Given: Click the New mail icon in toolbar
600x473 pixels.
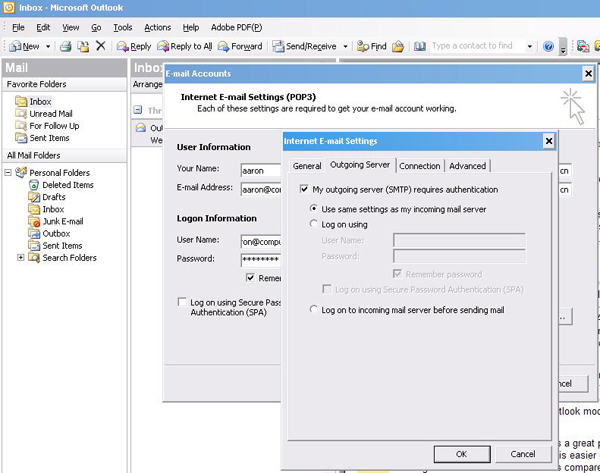Looking at the screenshot, I should 16,46.
